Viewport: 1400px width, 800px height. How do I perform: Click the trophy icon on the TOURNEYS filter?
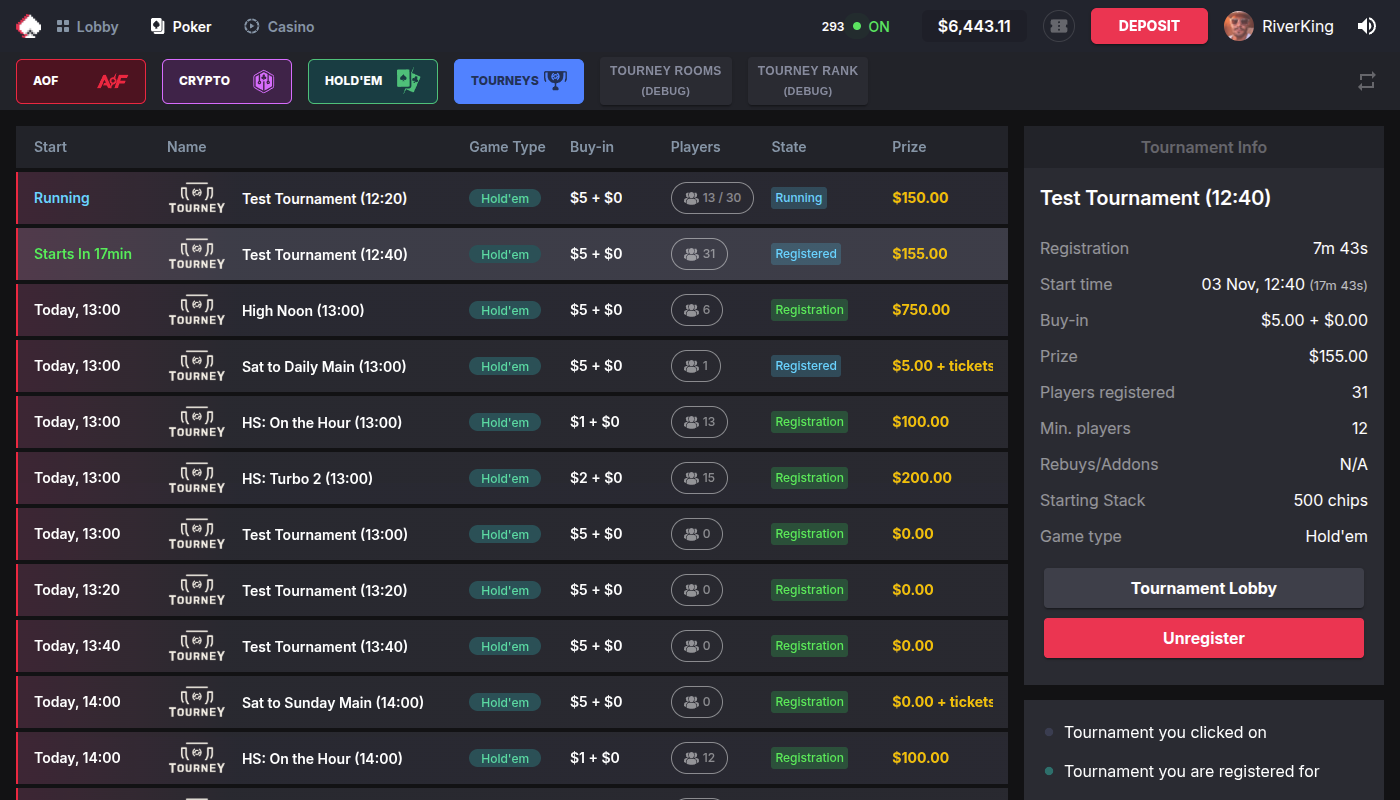[x=553, y=81]
